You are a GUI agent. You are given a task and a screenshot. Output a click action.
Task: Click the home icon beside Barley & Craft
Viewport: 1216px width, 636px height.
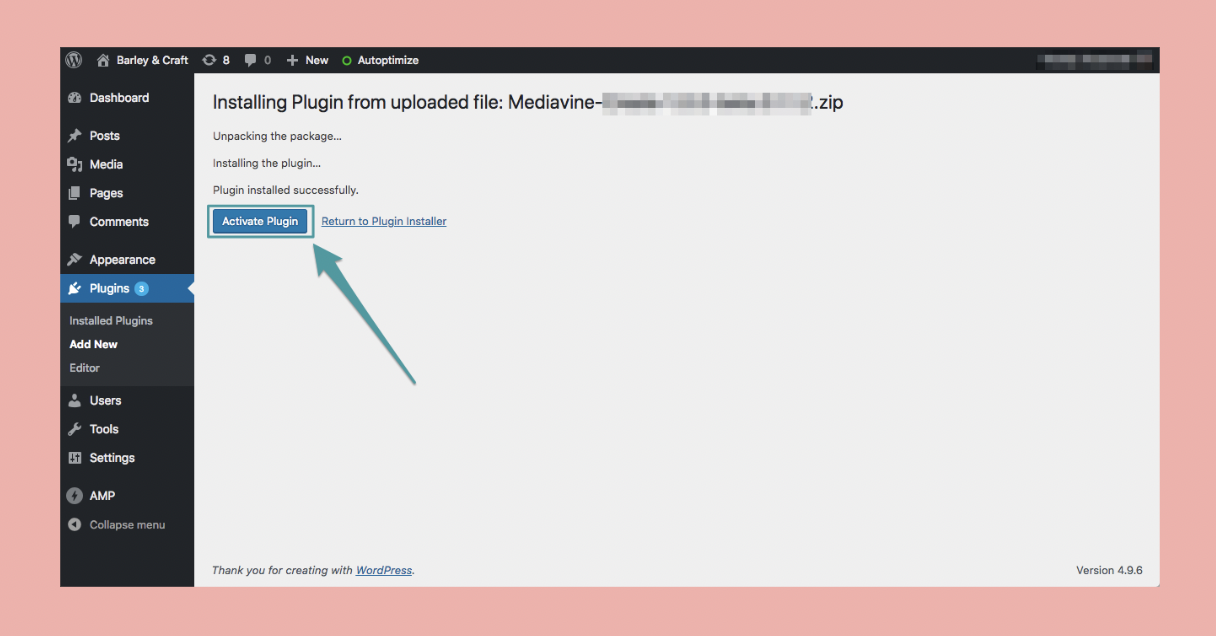[x=103, y=60]
